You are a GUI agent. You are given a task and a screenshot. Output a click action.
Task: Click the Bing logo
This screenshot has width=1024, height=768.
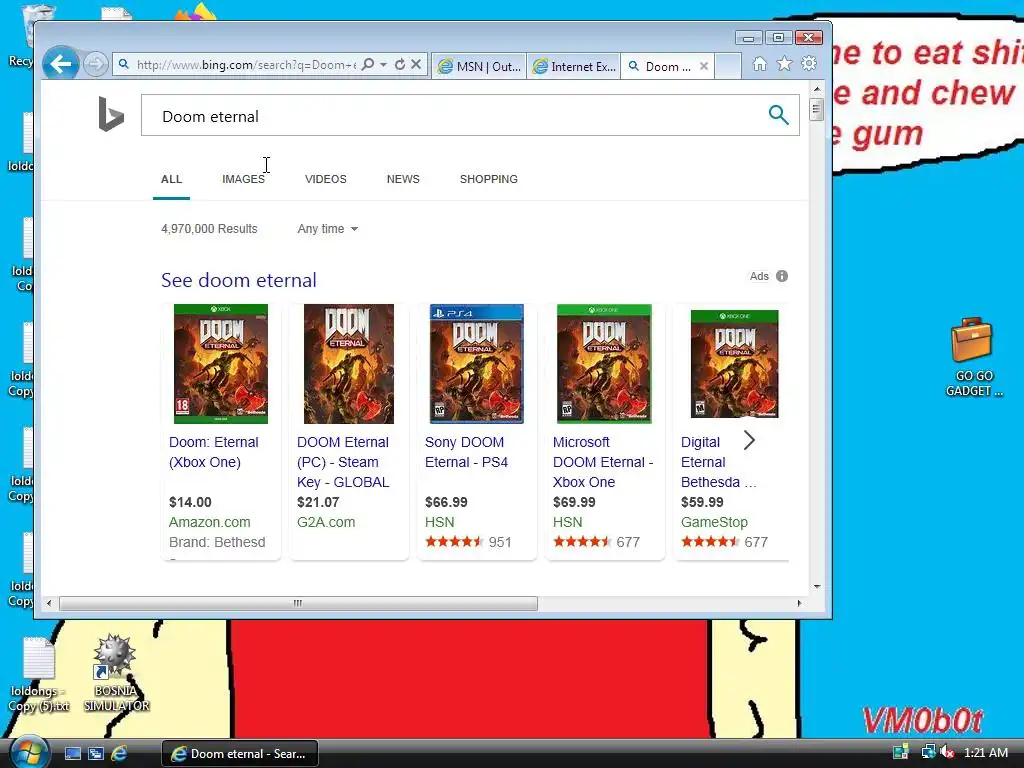[x=110, y=114]
